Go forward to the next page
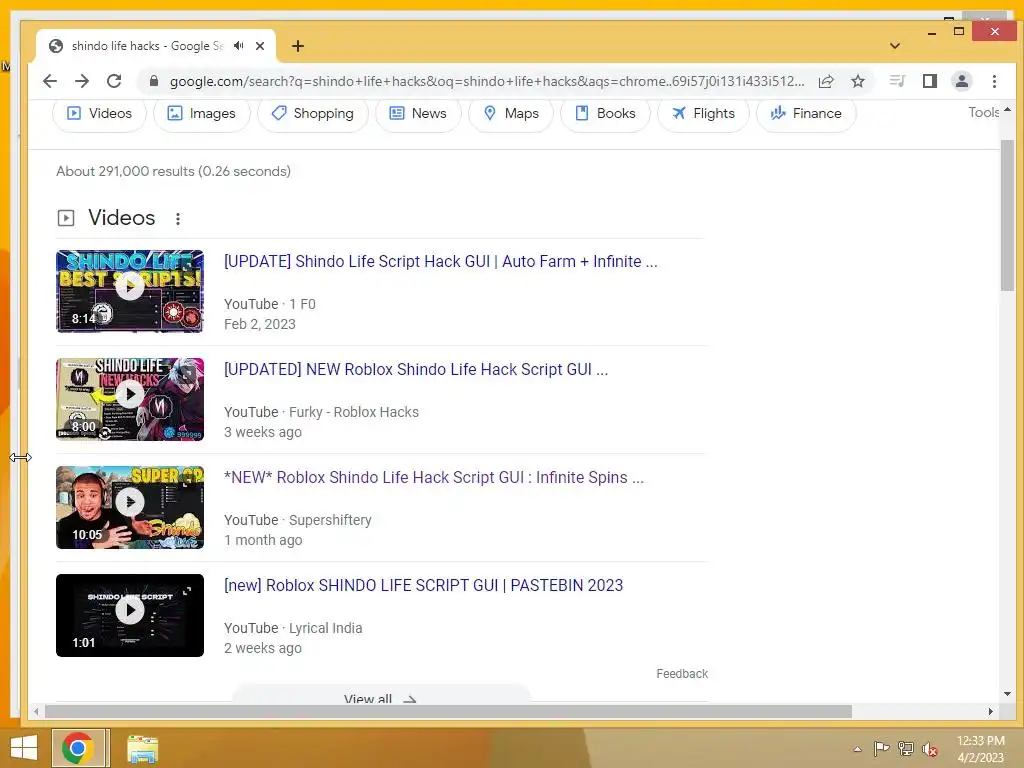This screenshot has width=1024, height=768. [x=82, y=81]
